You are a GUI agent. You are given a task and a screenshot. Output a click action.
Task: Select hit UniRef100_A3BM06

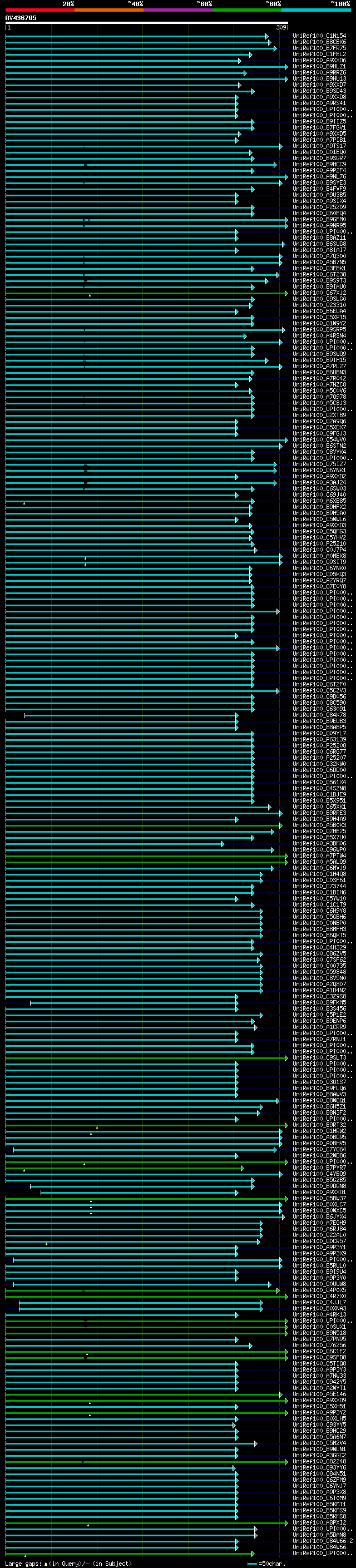tap(319, 844)
